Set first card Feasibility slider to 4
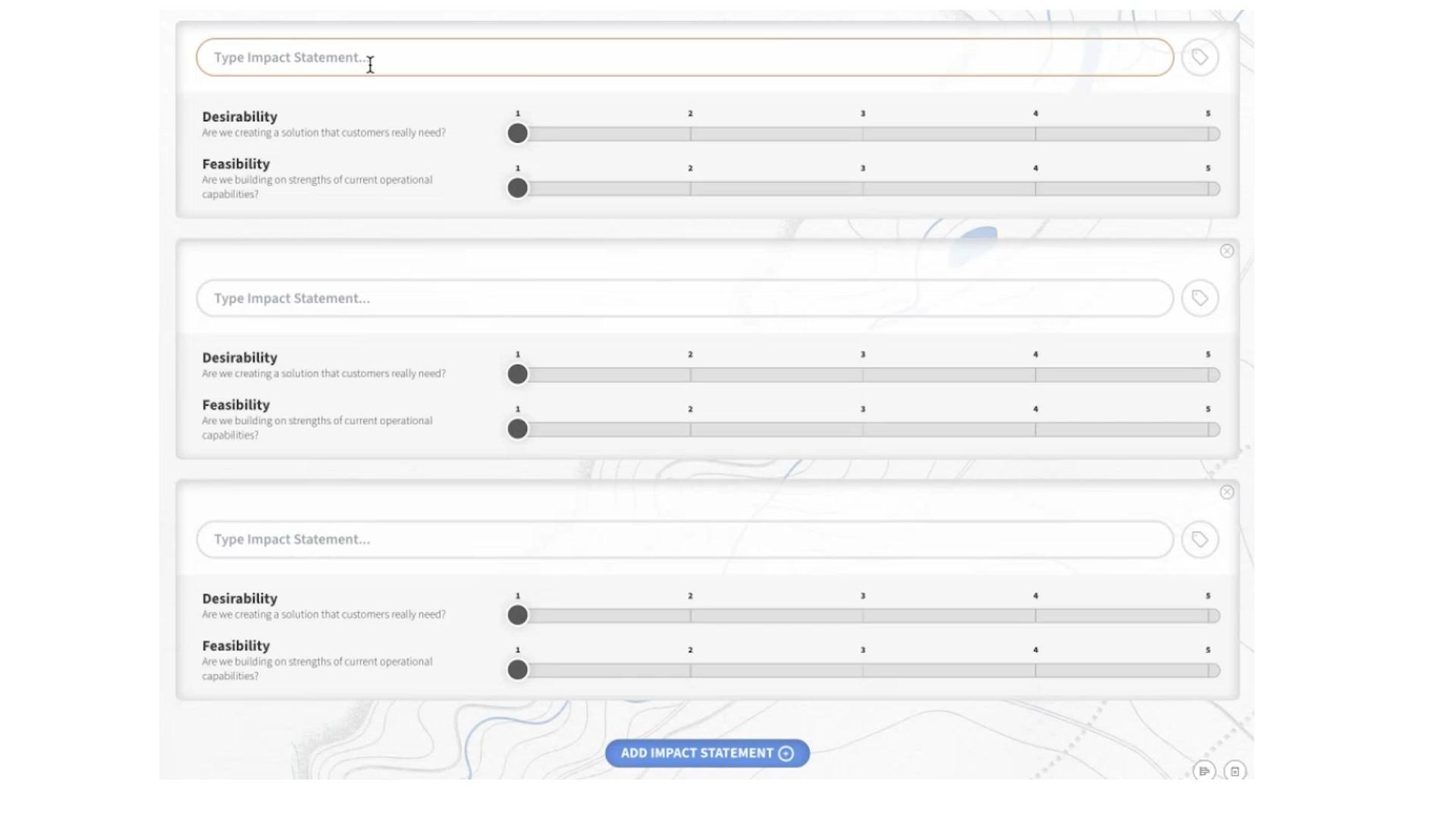 (x=1035, y=189)
